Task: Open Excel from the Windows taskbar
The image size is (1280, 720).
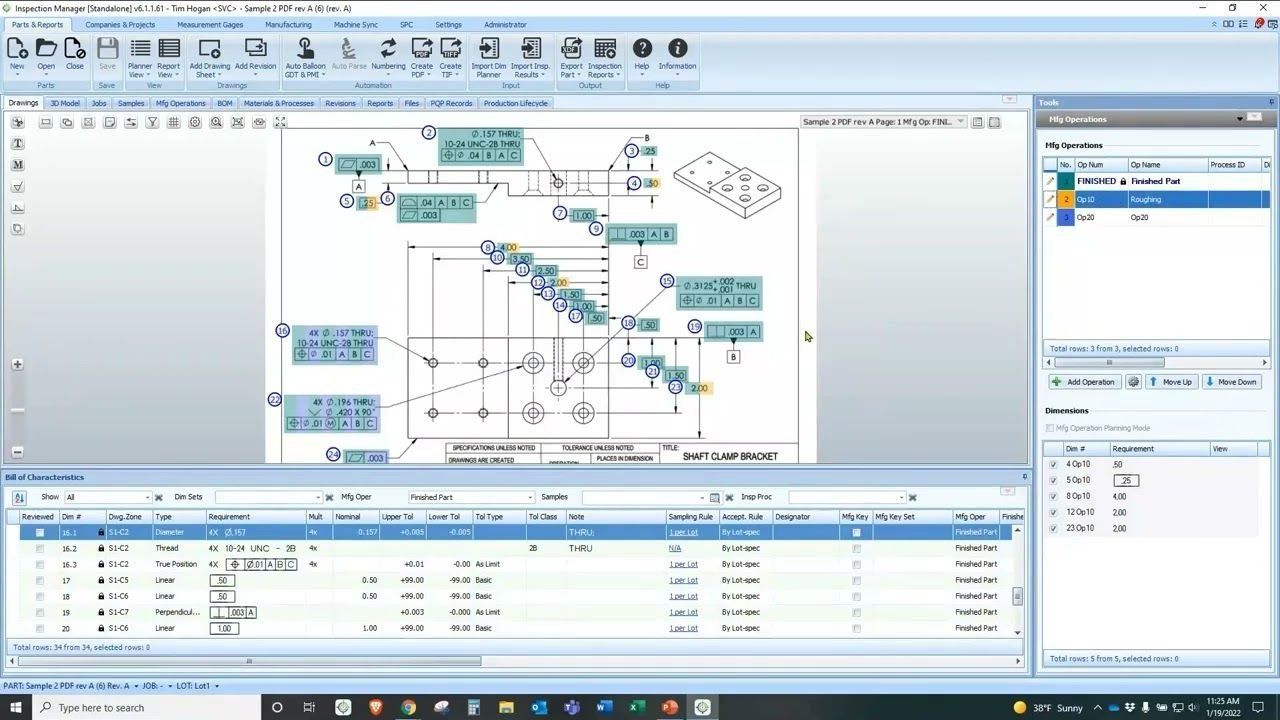Action: 636,707
